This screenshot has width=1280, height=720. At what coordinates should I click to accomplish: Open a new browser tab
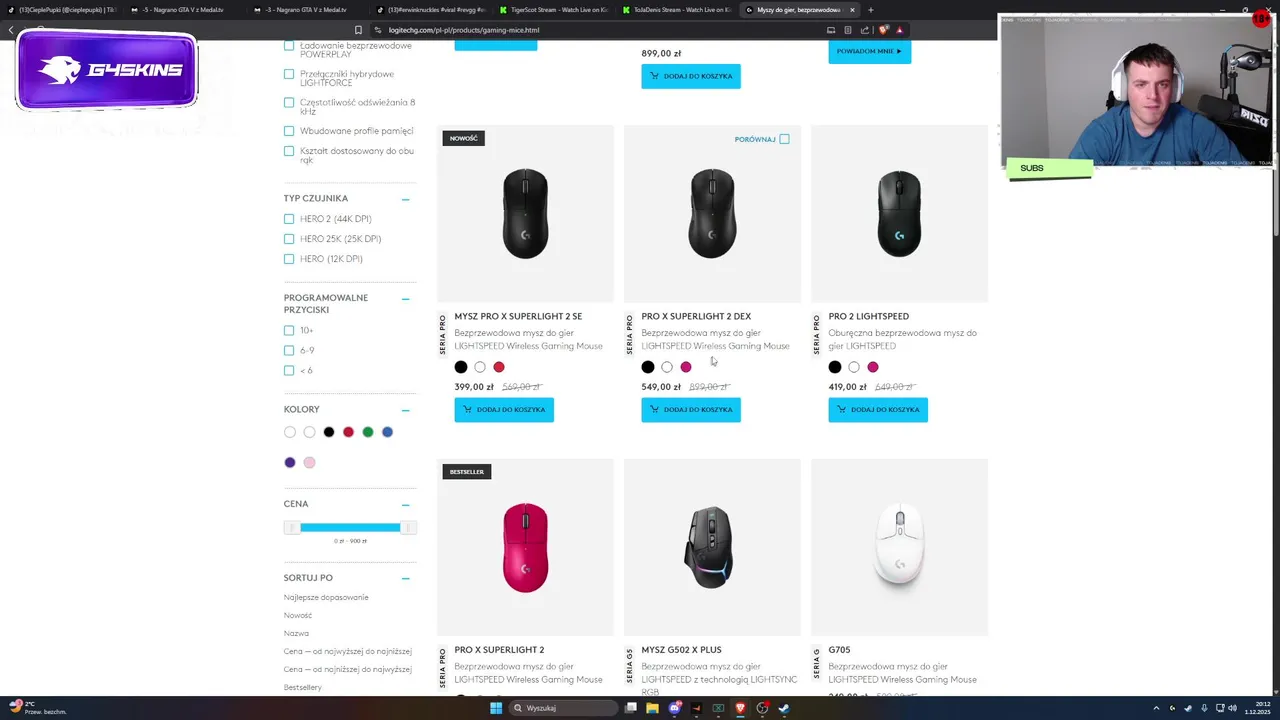(x=870, y=10)
